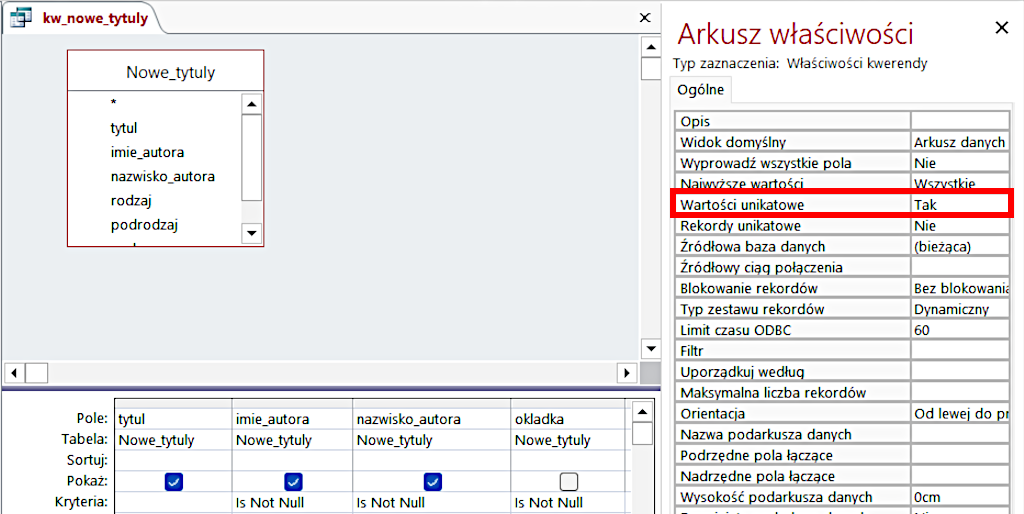The width and height of the screenshot is (1024, 514).
Task: Click Tabela cell under okladka column
Action: [x=568, y=440]
